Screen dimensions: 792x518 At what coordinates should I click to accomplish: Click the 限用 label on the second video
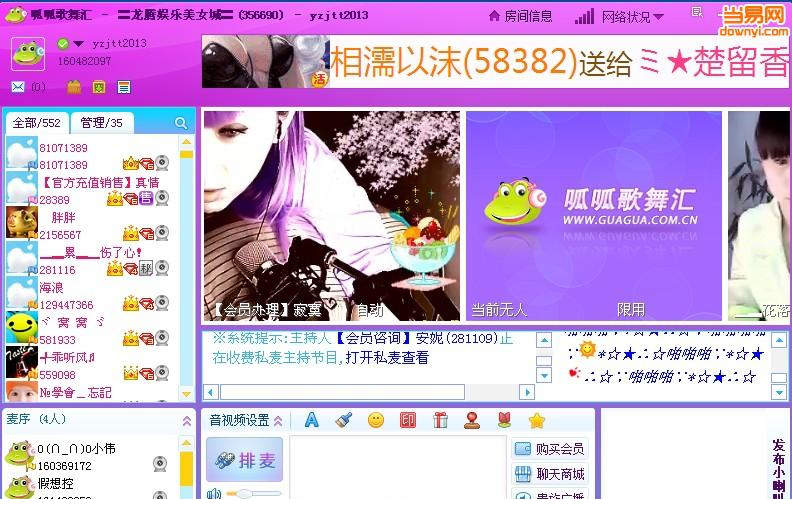(630, 309)
